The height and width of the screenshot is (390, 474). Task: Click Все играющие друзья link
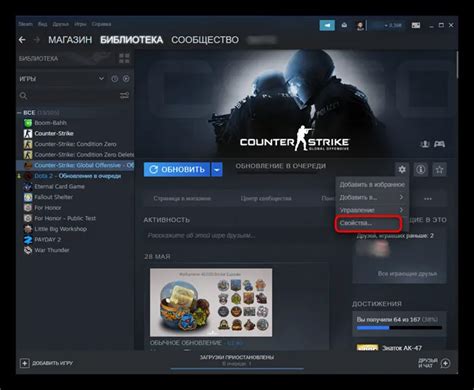pos(407,274)
